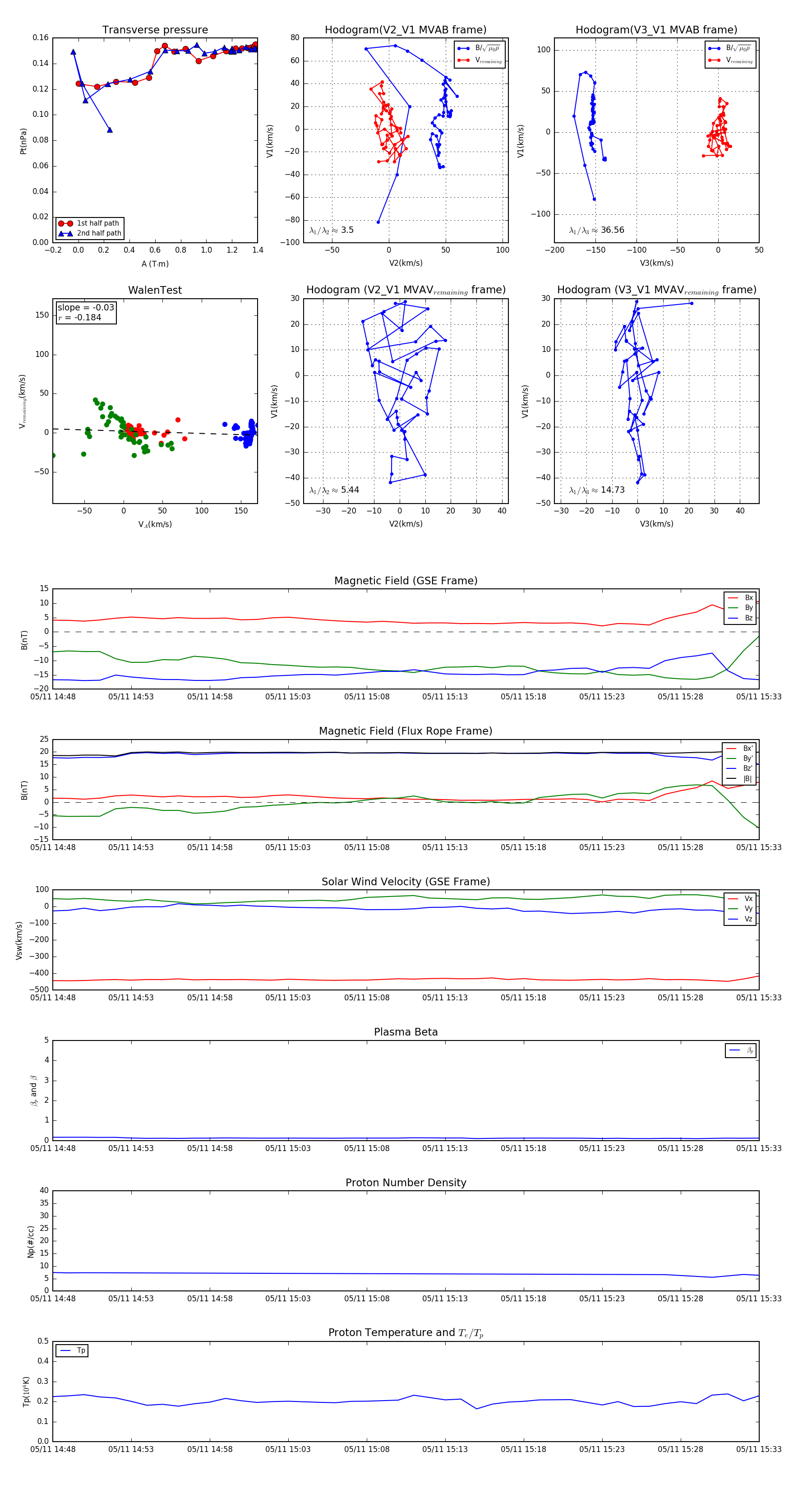Click the 'Plasma Beta' panel title

click(x=406, y=1032)
